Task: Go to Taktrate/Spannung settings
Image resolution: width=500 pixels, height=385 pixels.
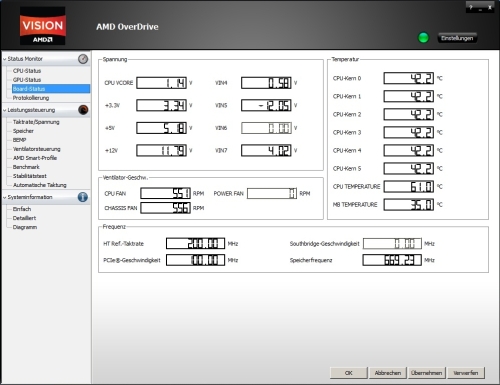Action: click(x=36, y=122)
